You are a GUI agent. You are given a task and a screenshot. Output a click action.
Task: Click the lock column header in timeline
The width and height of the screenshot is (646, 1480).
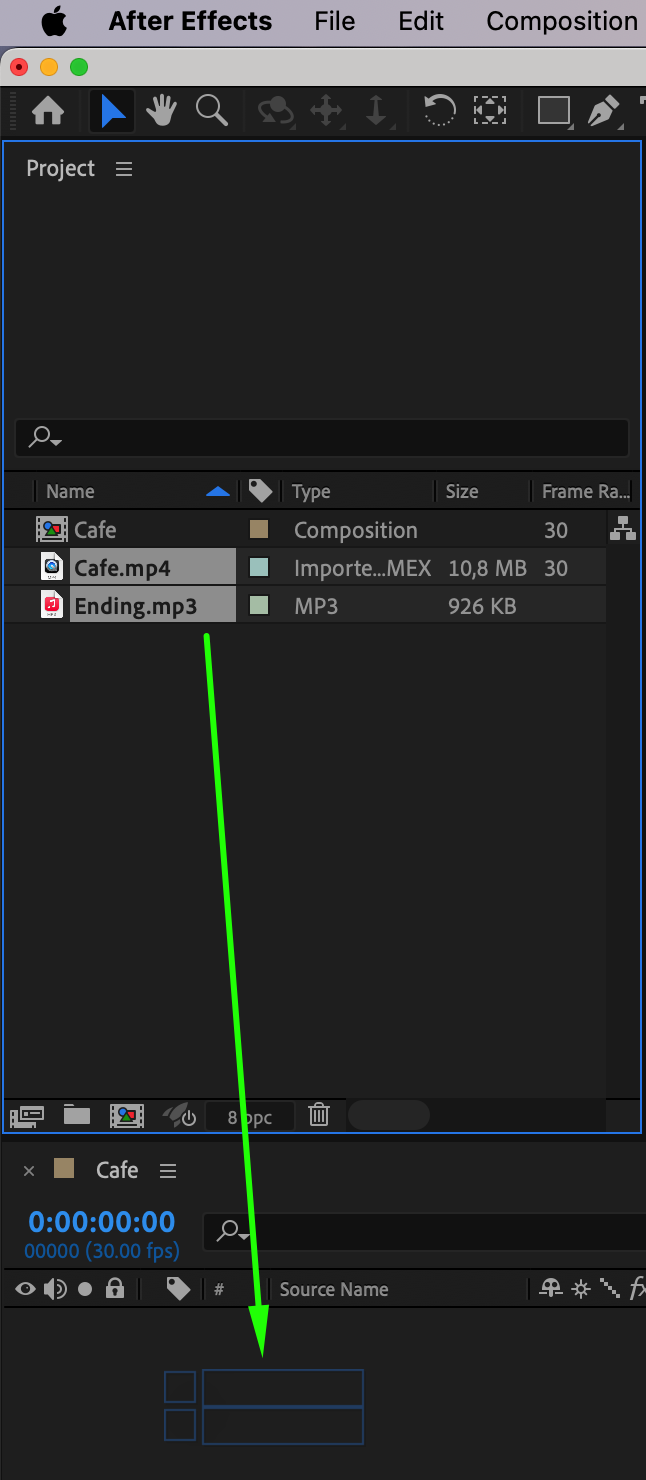click(x=115, y=1289)
